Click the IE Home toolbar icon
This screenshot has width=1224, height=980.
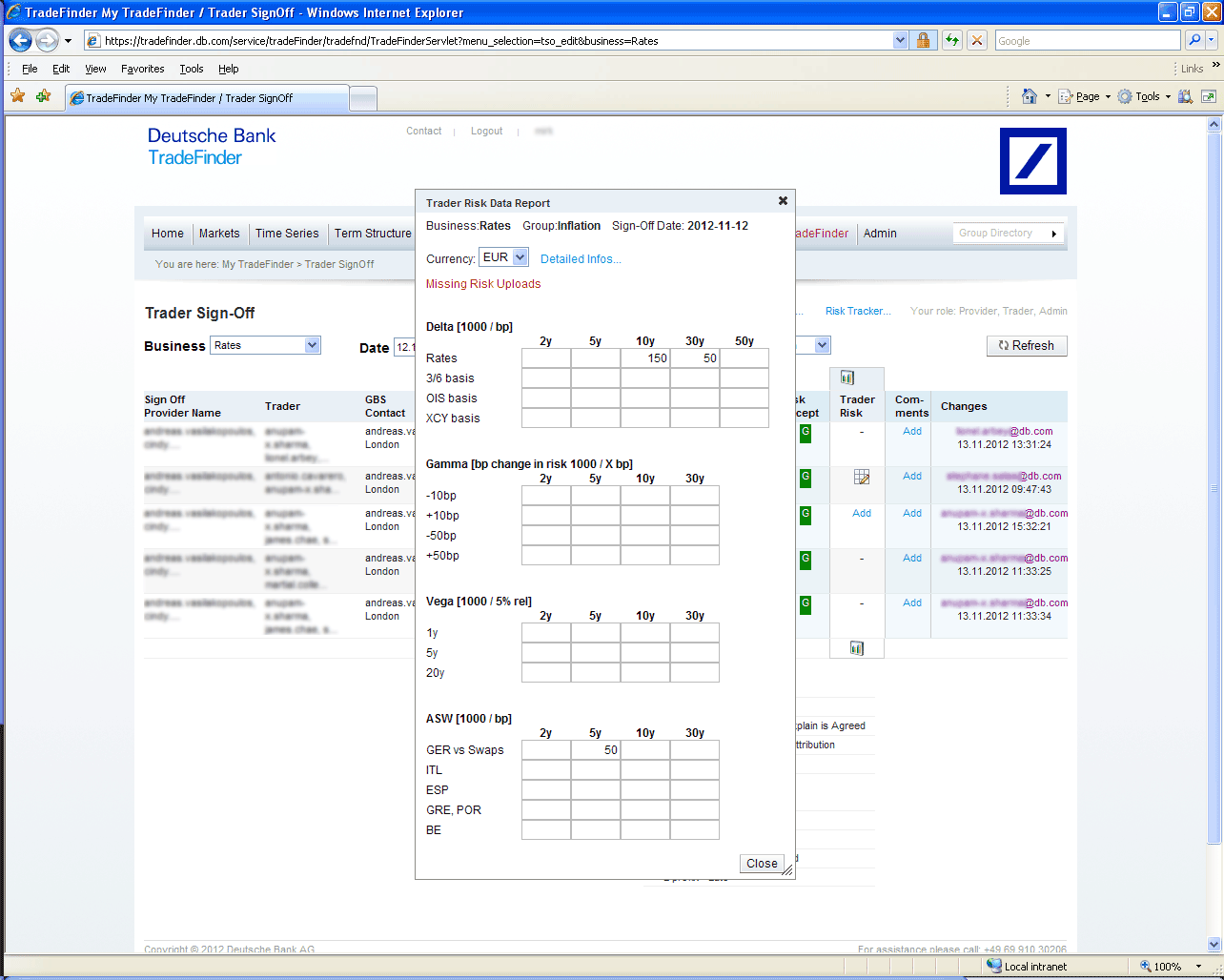(1029, 96)
